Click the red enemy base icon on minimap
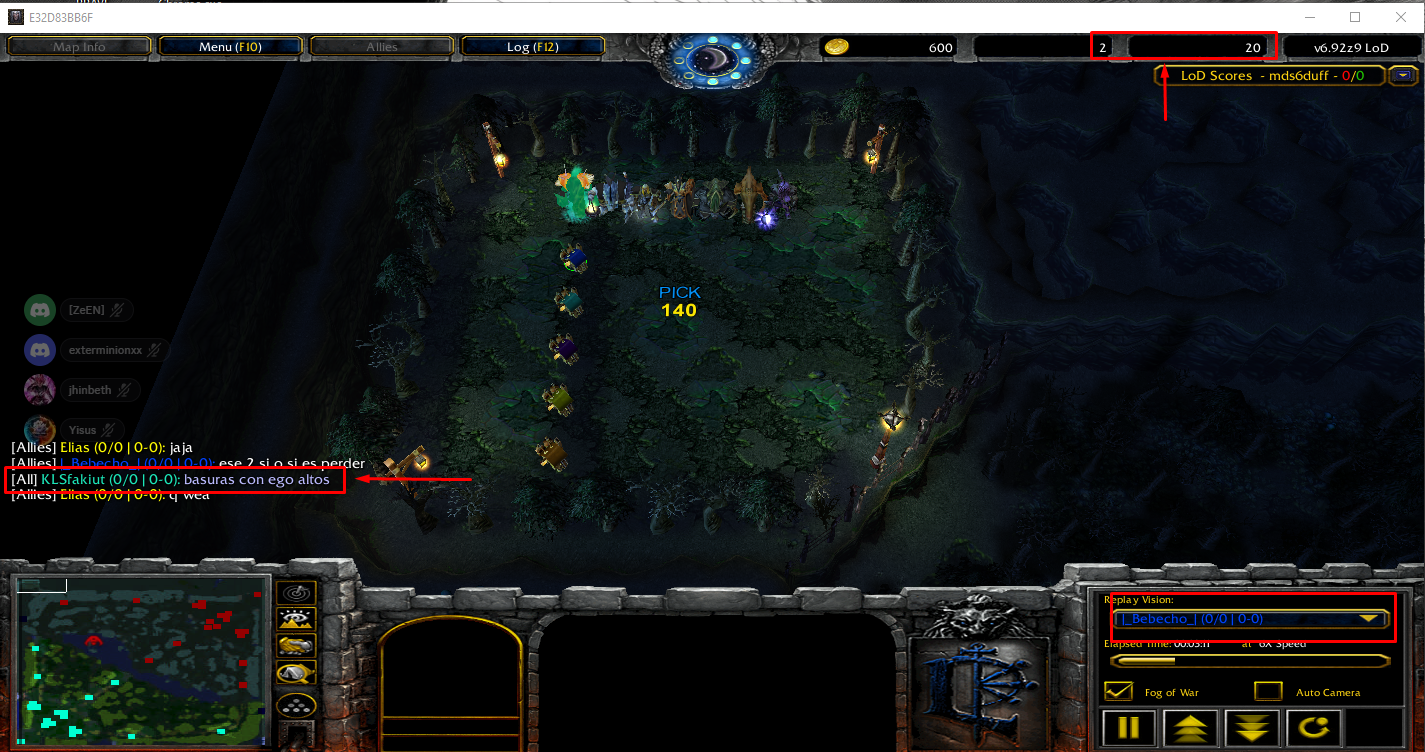Viewport: 1425px width, 752px height. (94, 639)
